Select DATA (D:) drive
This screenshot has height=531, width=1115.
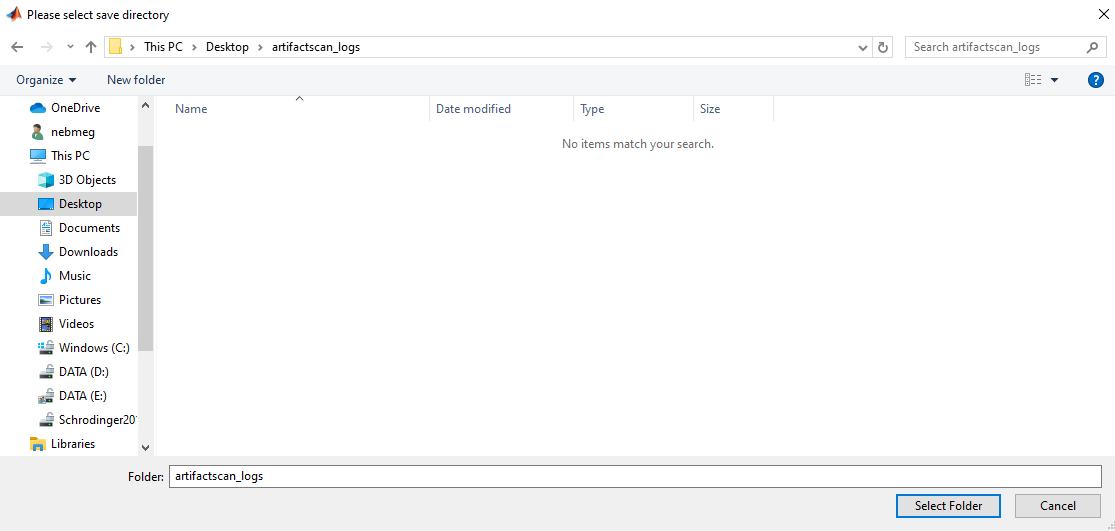84,372
